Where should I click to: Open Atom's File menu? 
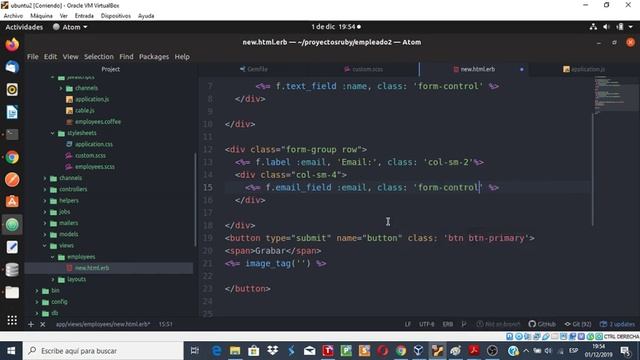pos(33,57)
